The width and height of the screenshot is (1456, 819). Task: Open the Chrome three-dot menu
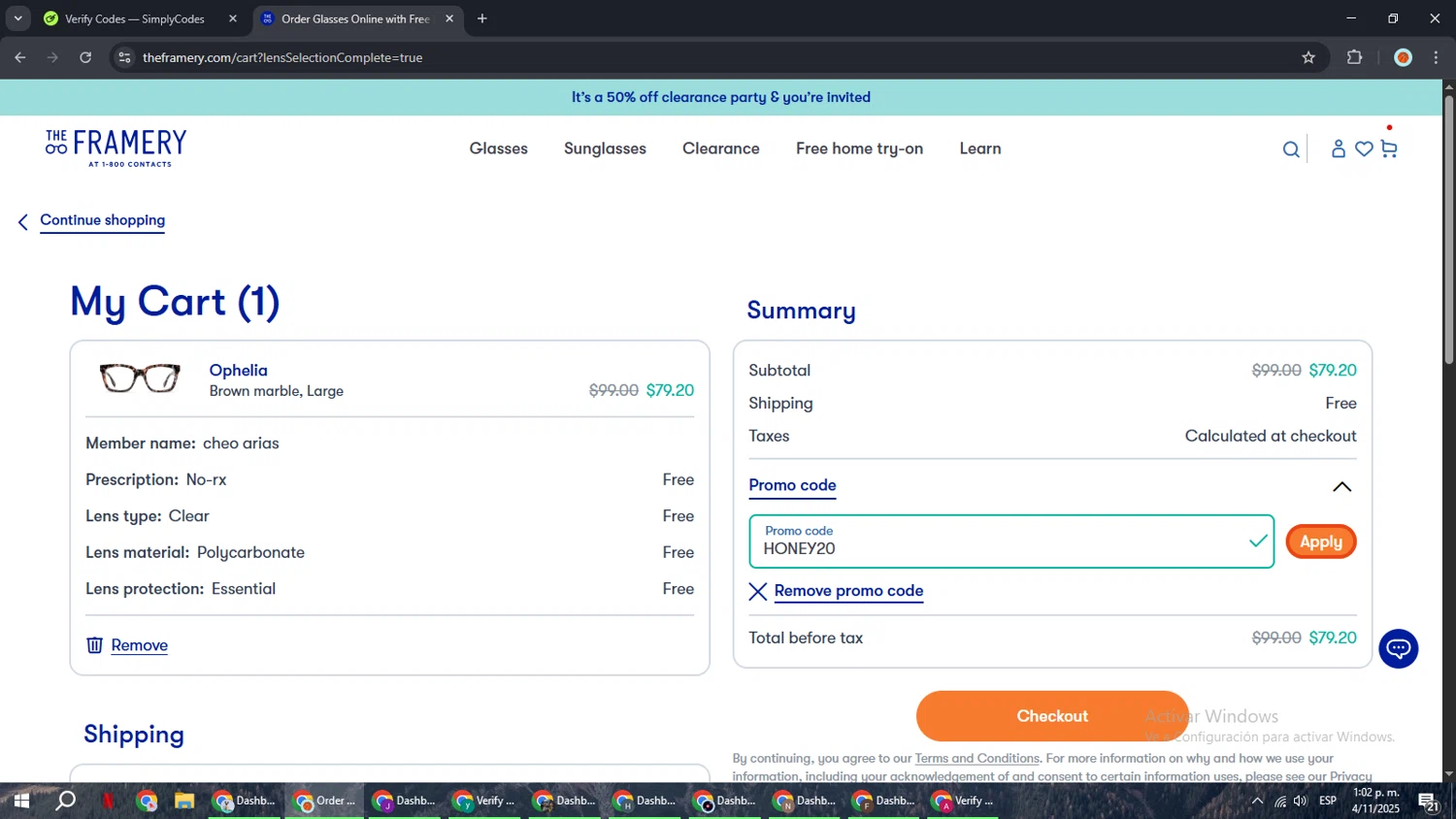(1436, 57)
